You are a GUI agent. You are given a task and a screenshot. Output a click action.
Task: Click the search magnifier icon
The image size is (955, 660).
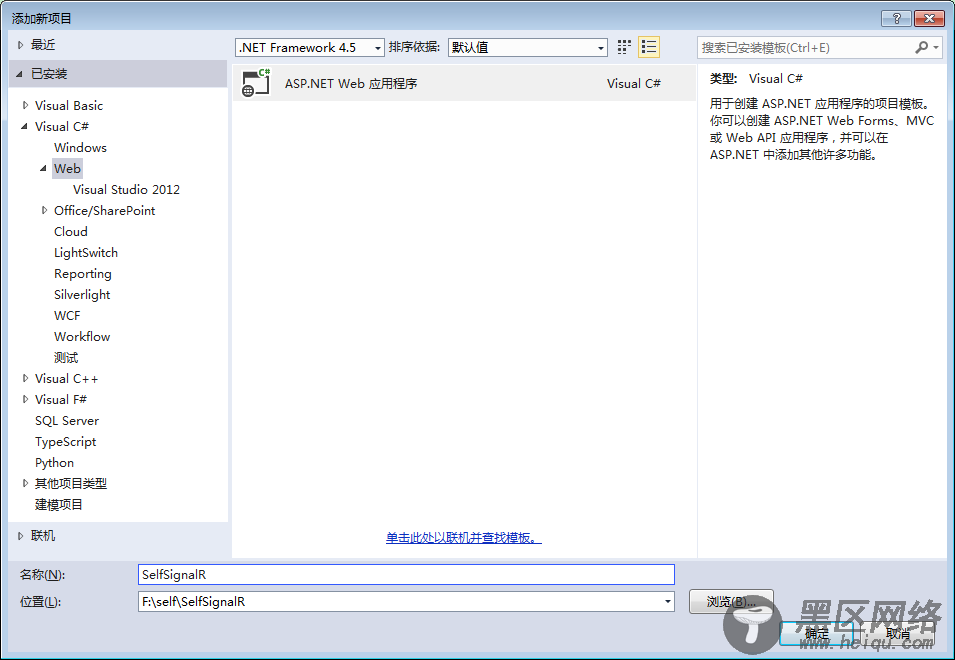[921, 47]
